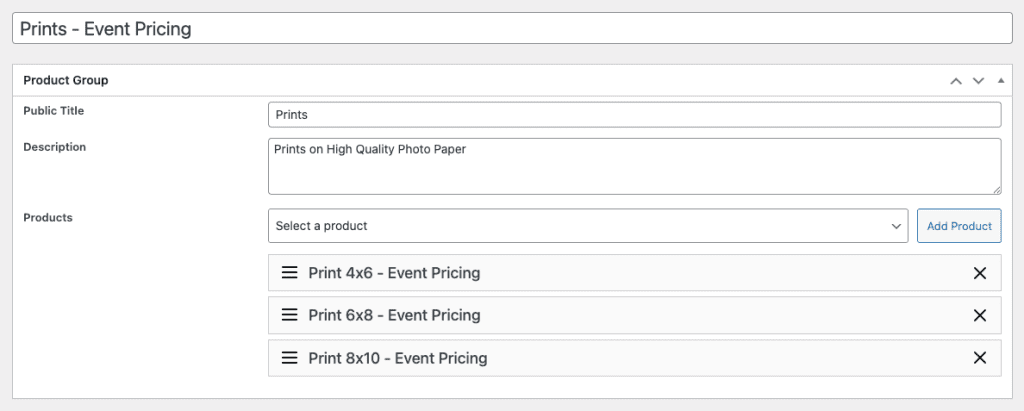Click into the Public Title field

(634, 115)
